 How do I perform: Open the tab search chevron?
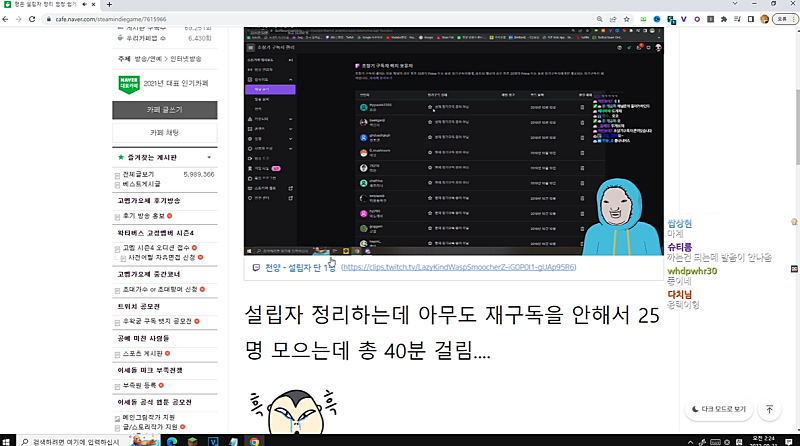pyautogui.click(x=735, y=4)
